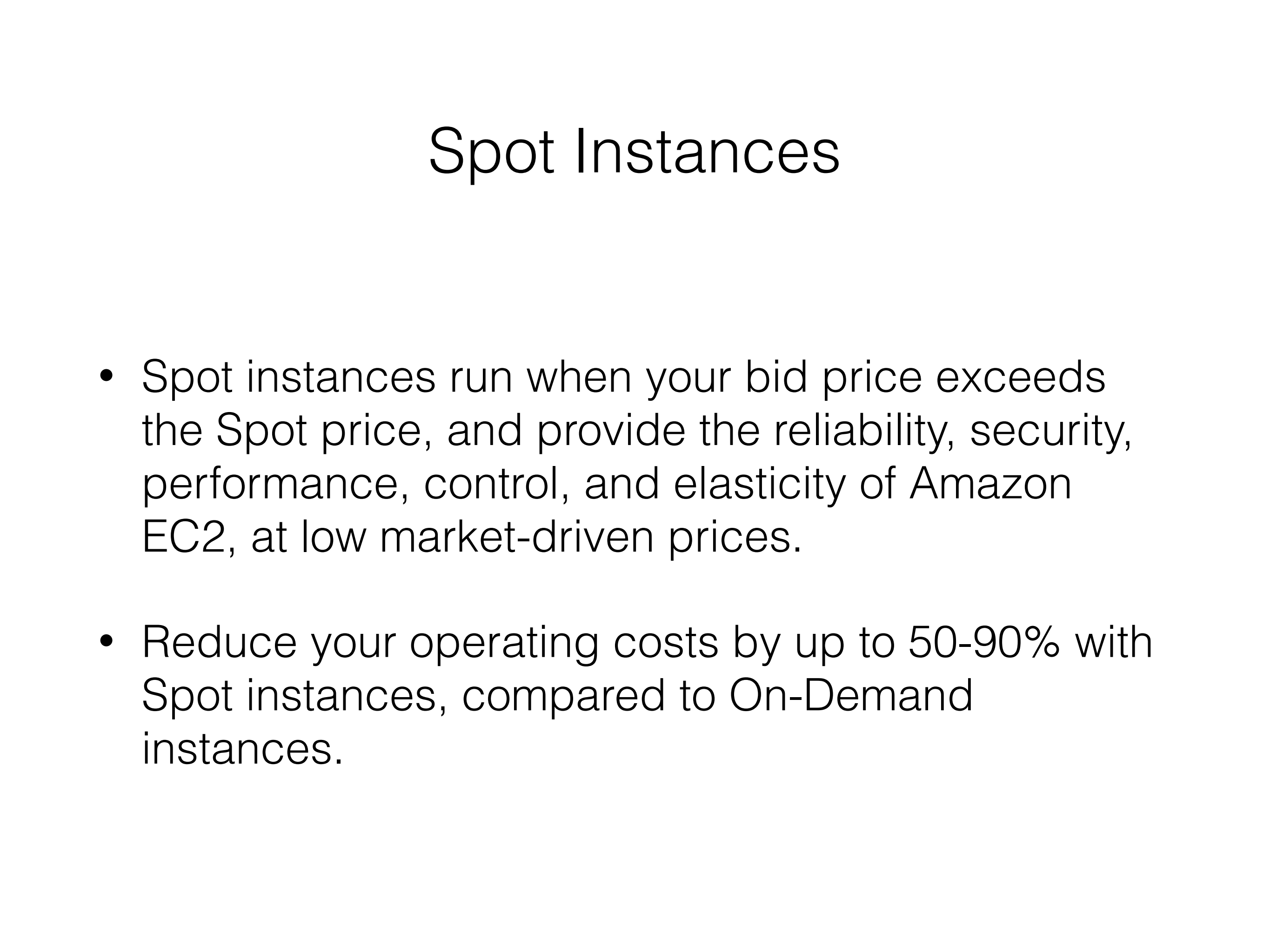The width and height of the screenshot is (1270, 952).
Task: Click the phrase "market-driven"
Action: tap(517, 538)
